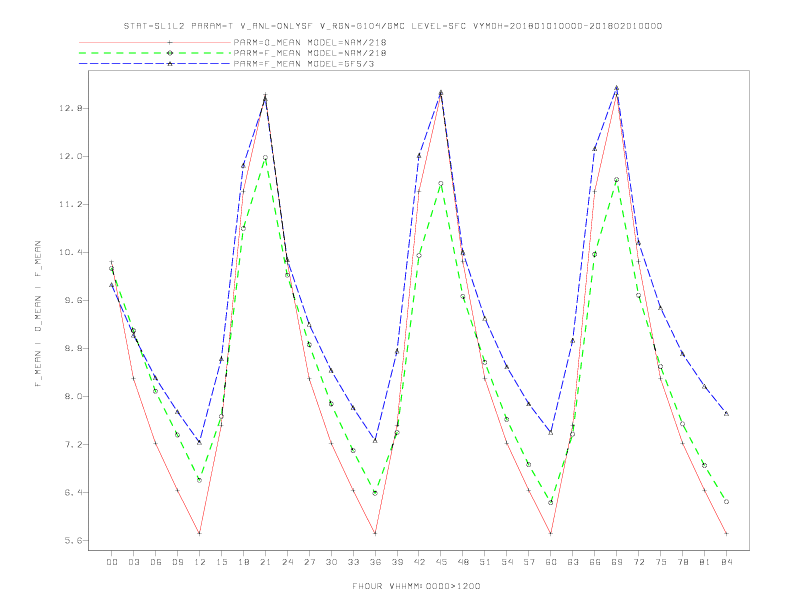Select green legend label PARM=F_MEAN MODEL=NAM/218
This screenshot has width=792, height=612.
click(x=310, y=53)
